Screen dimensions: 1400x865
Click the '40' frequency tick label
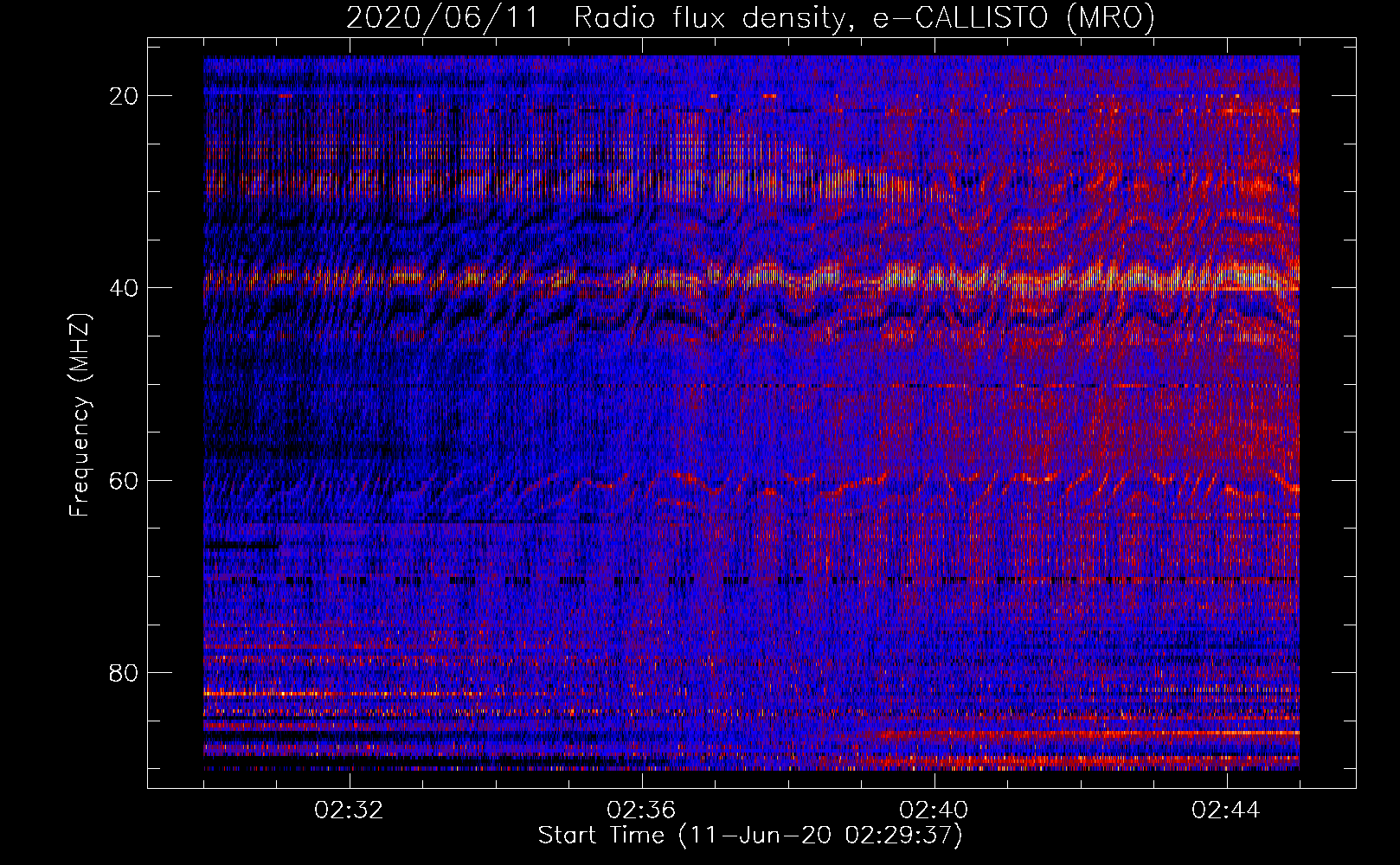pos(125,288)
